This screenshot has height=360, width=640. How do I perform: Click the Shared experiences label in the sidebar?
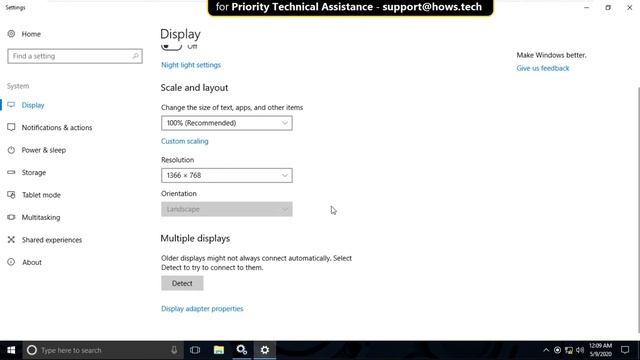(x=52, y=240)
